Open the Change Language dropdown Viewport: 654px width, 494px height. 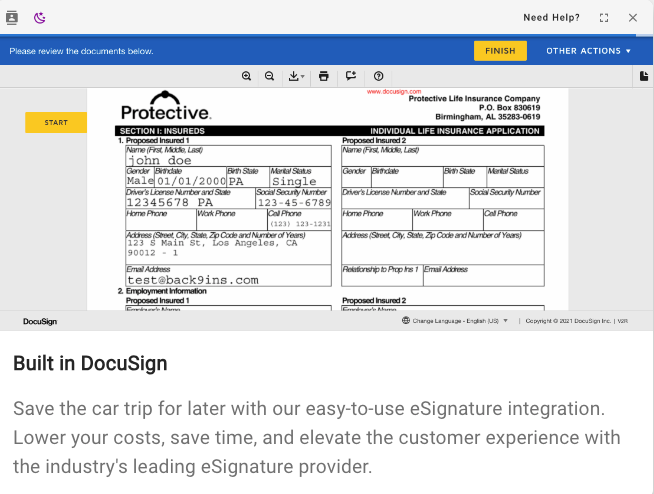click(x=455, y=321)
